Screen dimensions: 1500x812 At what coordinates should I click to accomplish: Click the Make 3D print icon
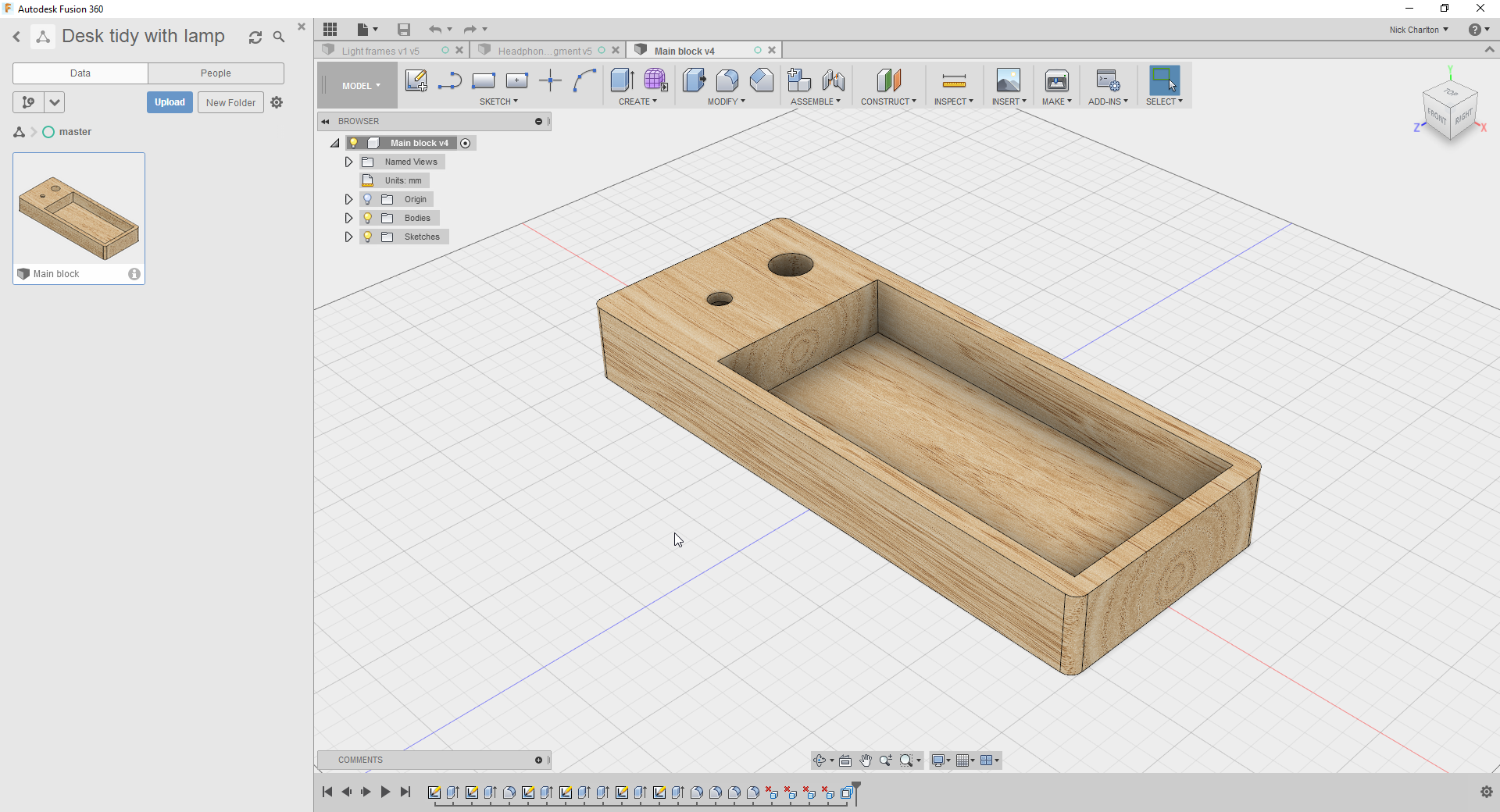click(x=1057, y=80)
